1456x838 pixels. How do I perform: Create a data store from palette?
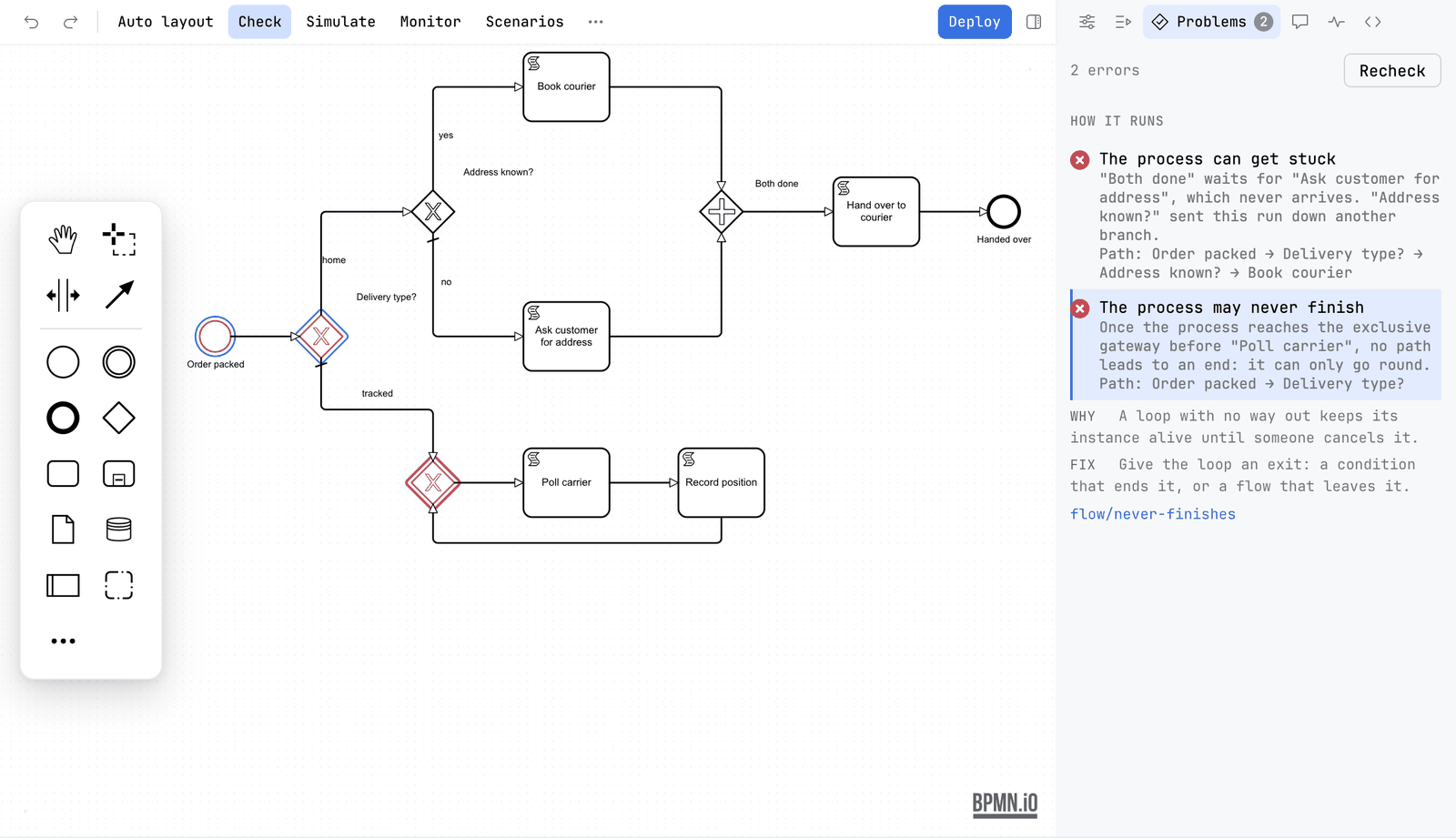coord(119,530)
